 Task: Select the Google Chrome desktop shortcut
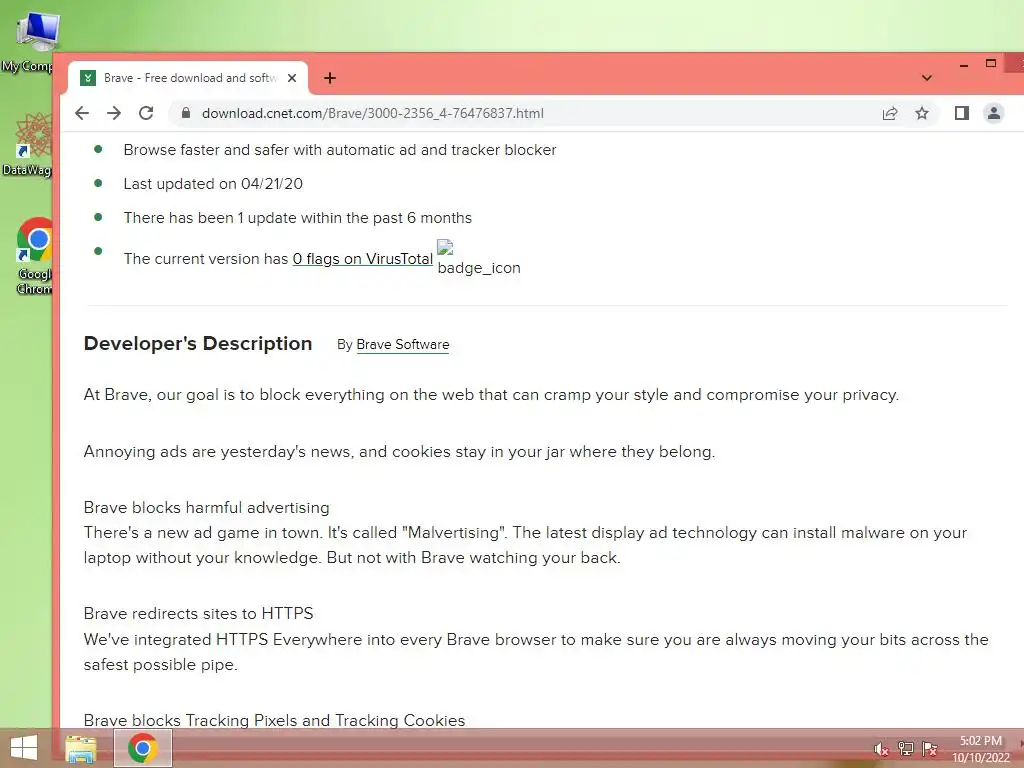point(34,256)
